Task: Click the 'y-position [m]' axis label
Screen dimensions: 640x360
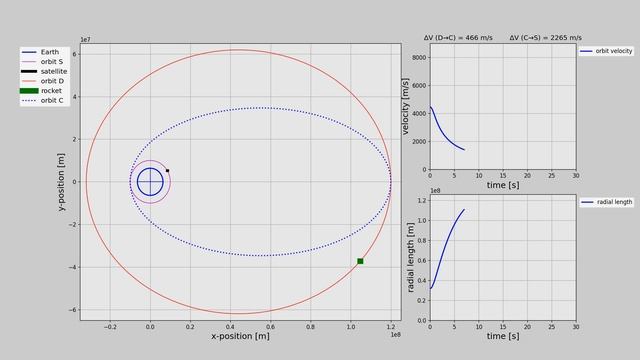Action: (x=61, y=182)
